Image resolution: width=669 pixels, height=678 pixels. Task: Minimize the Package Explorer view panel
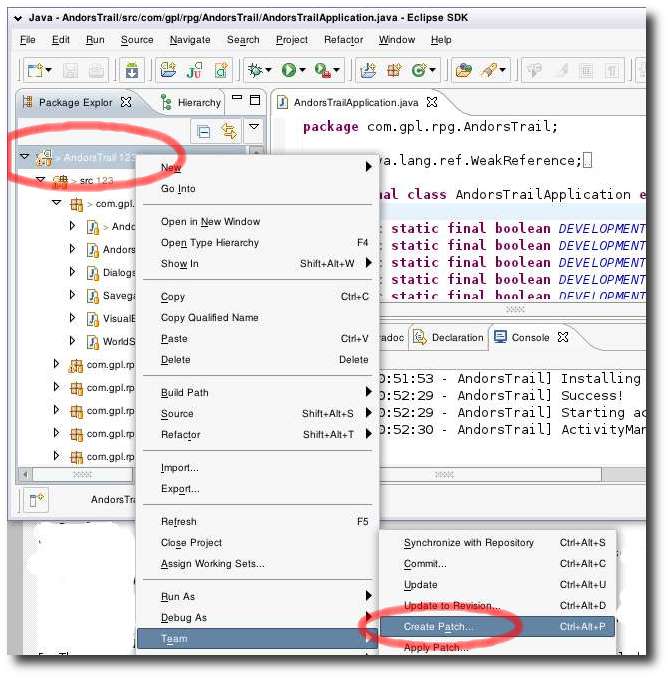tap(238, 101)
